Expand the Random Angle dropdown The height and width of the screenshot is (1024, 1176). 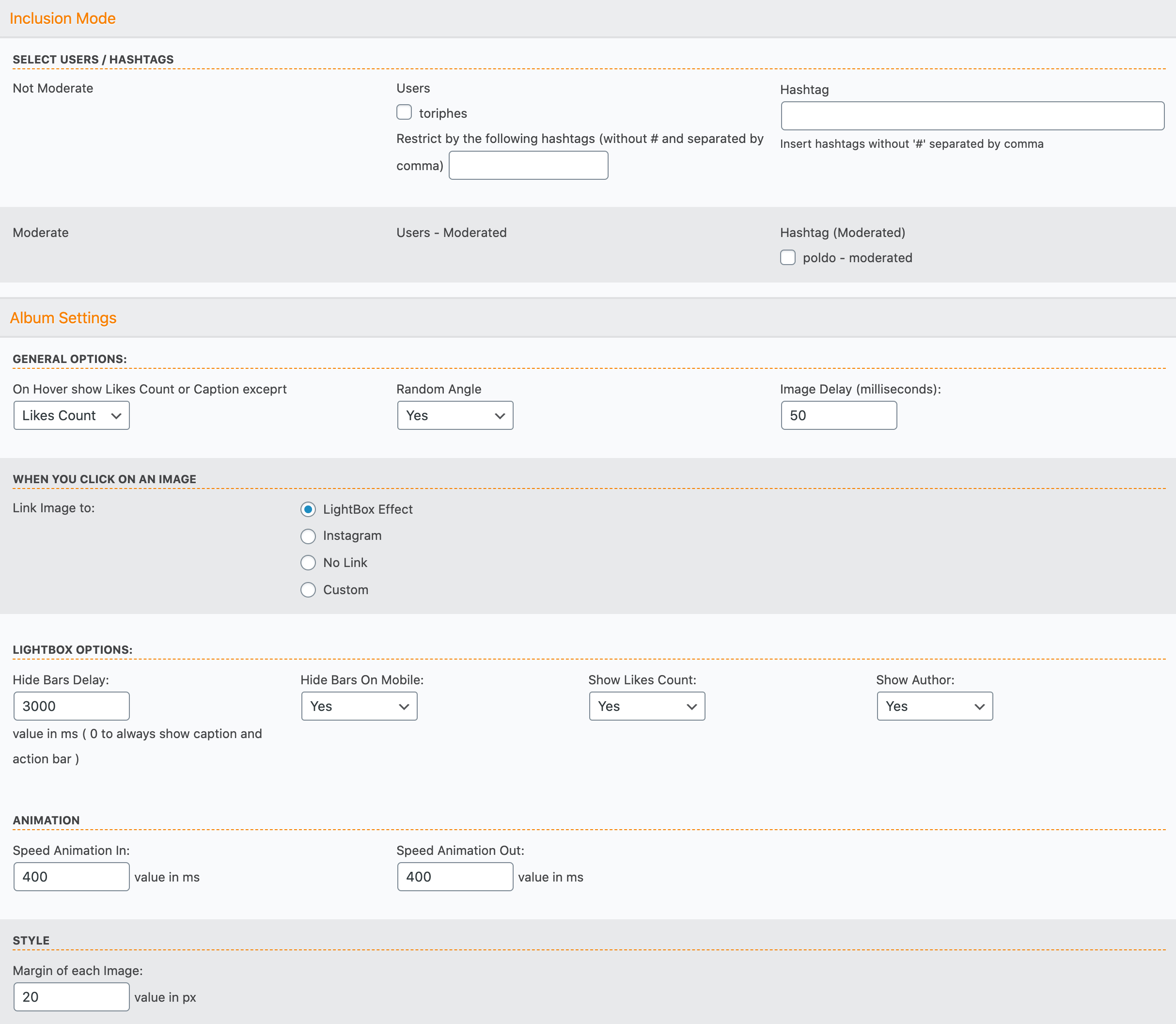(x=455, y=415)
